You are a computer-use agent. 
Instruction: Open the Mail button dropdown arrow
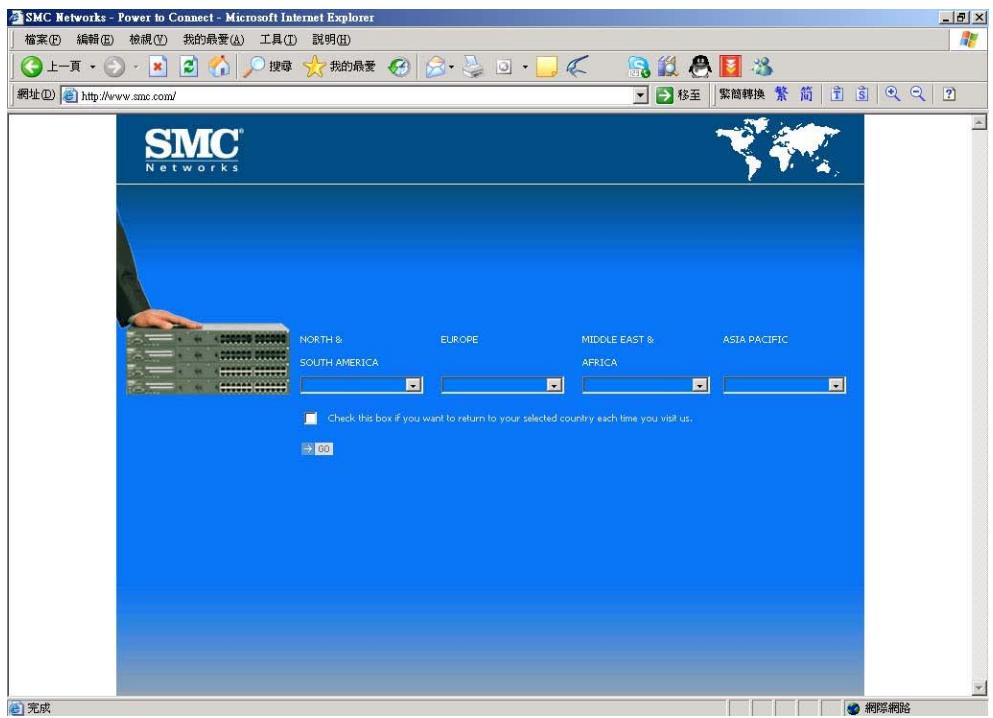452,66
